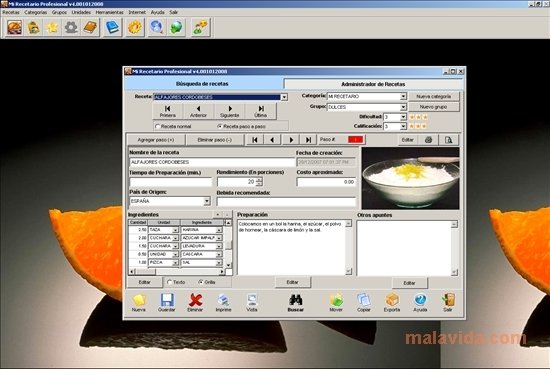Click Editar under the ingredients grid
The width and height of the screenshot is (550, 369).
(x=145, y=282)
